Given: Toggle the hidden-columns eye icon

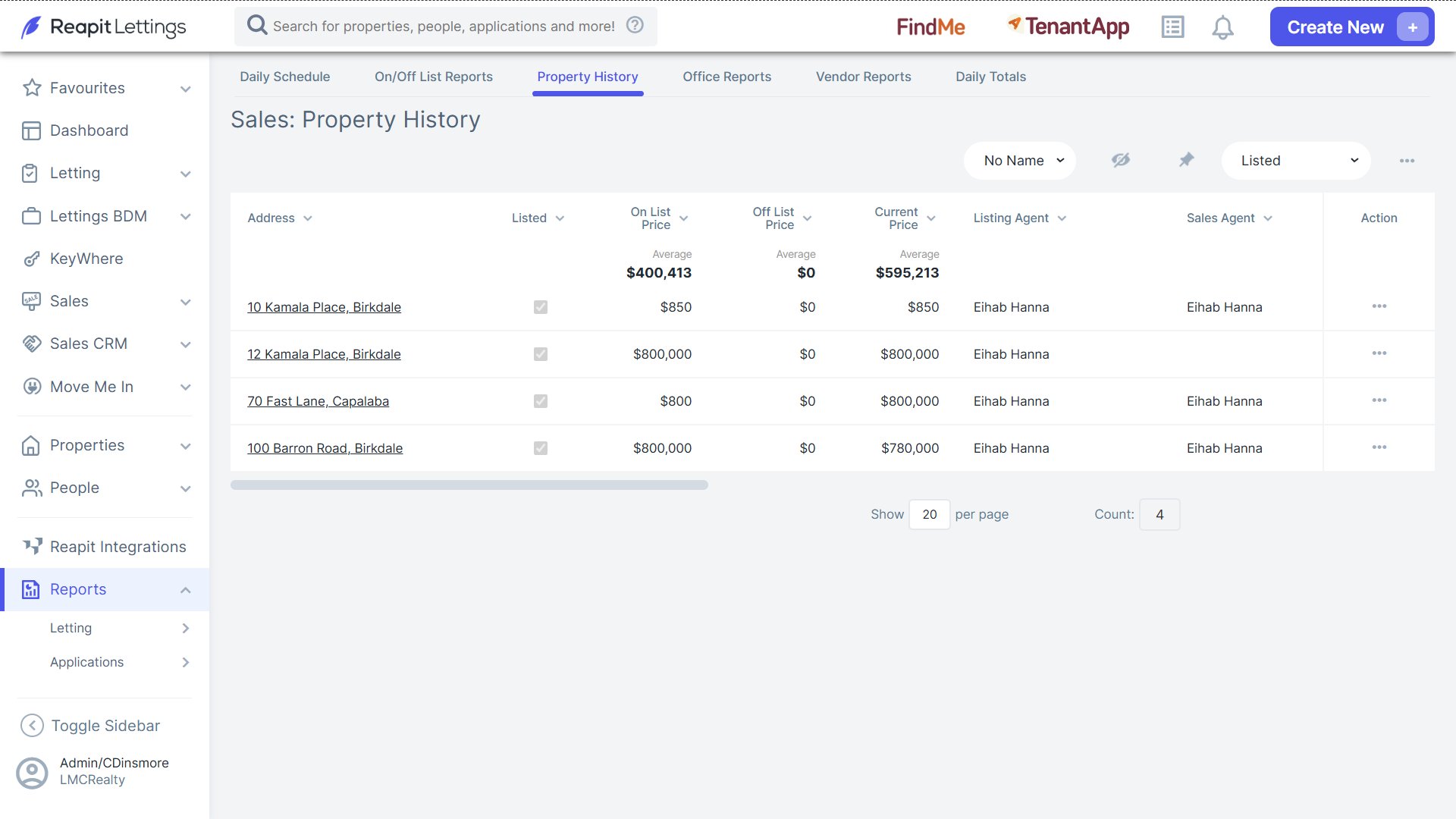Looking at the screenshot, I should click(1121, 160).
